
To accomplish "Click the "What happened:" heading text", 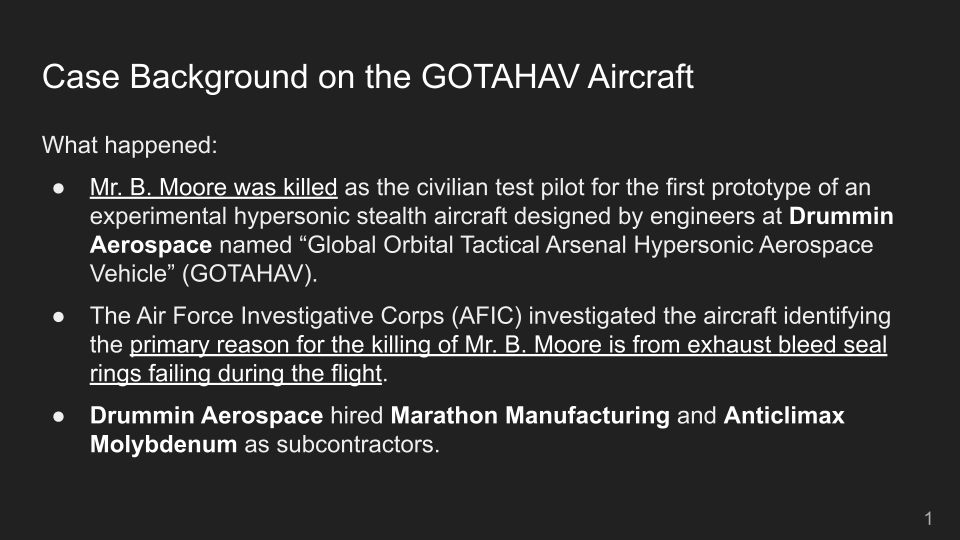I will click(x=129, y=145).
